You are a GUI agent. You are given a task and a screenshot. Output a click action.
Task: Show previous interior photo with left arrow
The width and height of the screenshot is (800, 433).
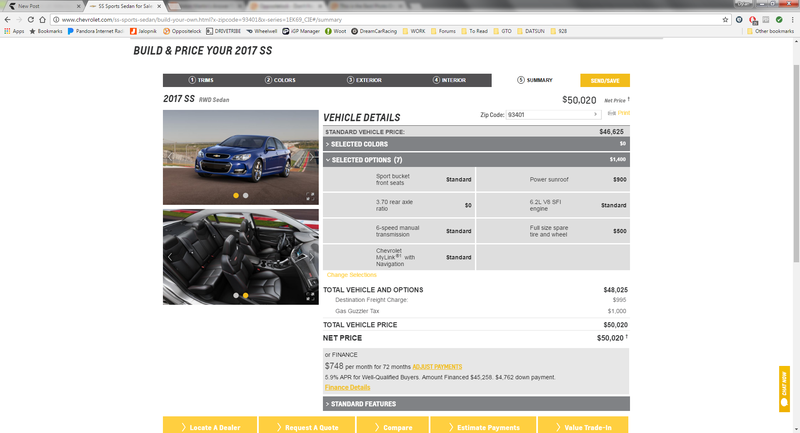[170, 257]
